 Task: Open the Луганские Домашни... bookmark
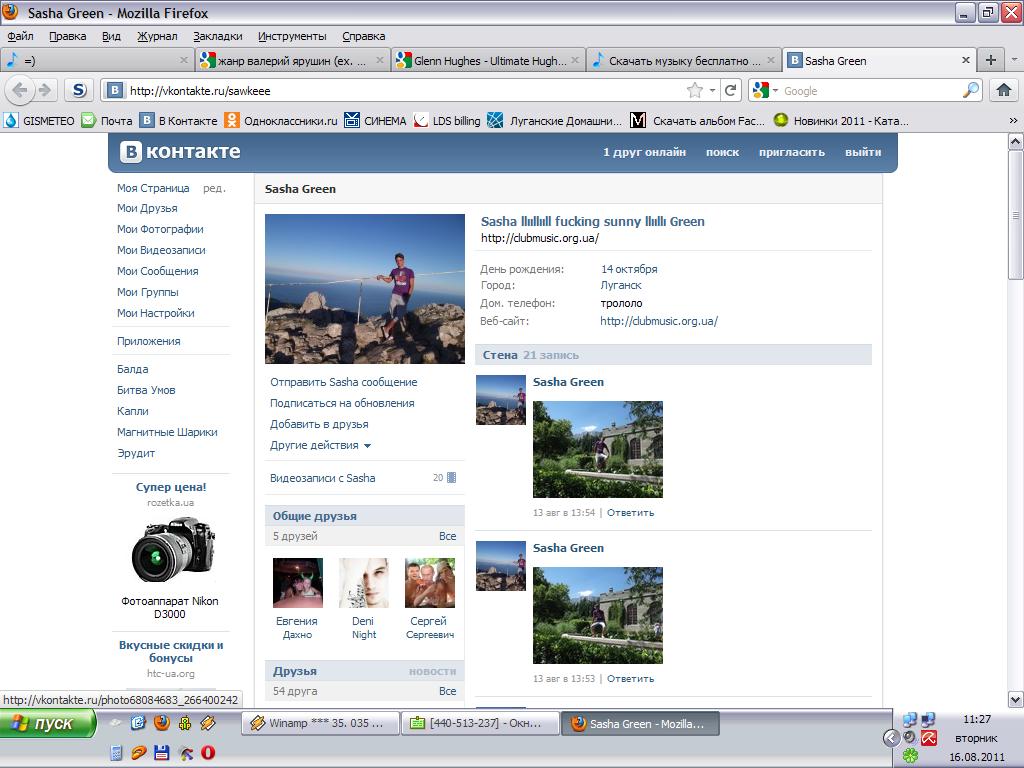click(555, 121)
